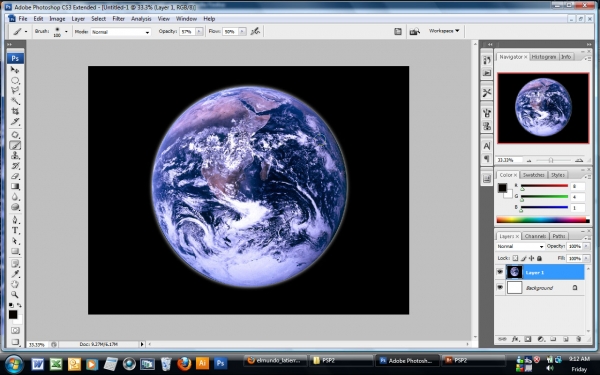Click the delete layer trash button

[x=579, y=339]
